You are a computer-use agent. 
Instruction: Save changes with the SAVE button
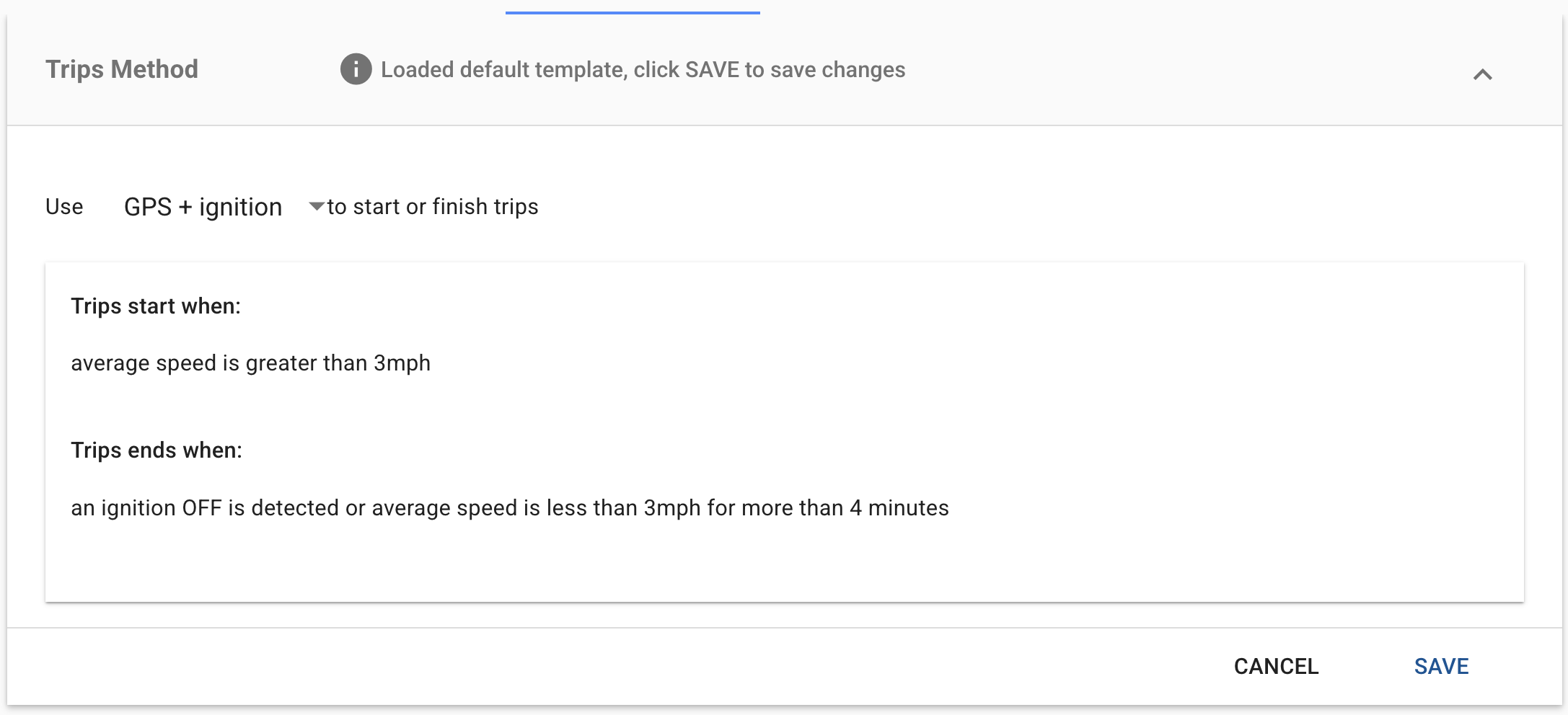coord(1441,666)
